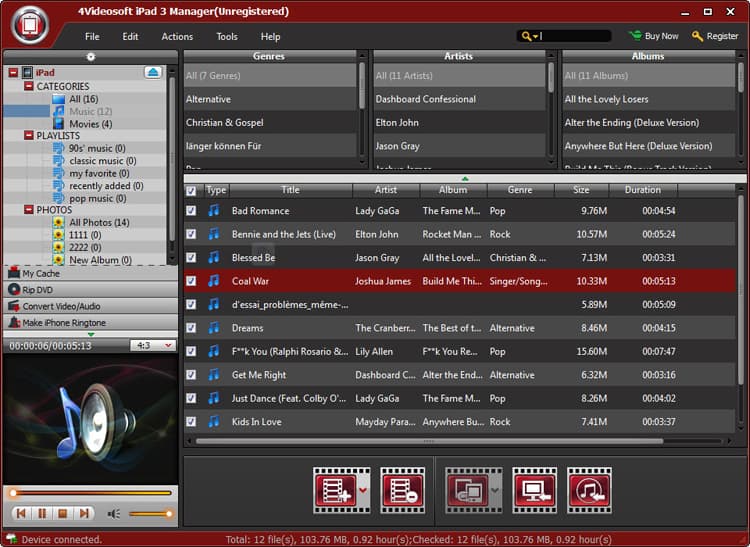Collapse the PLAYLISTS node
Screen dimensions: 750x547
(29, 135)
